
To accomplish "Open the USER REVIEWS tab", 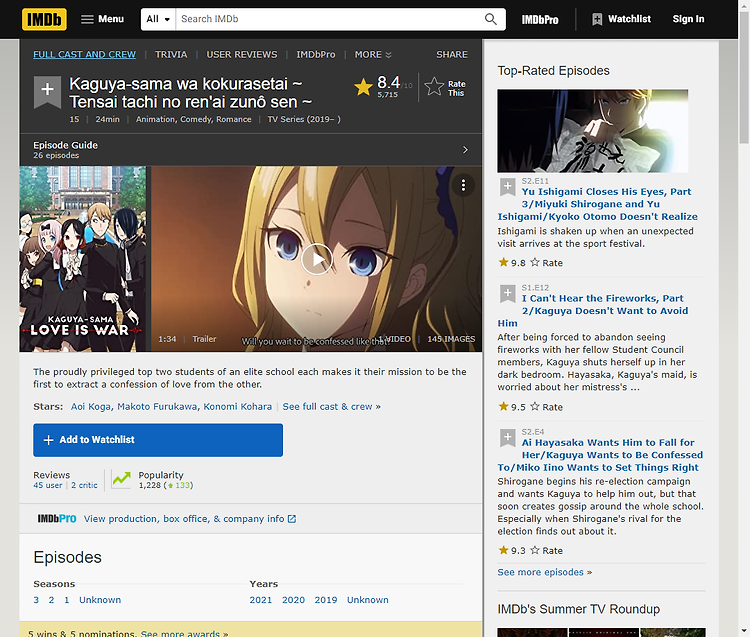I will 242,55.
